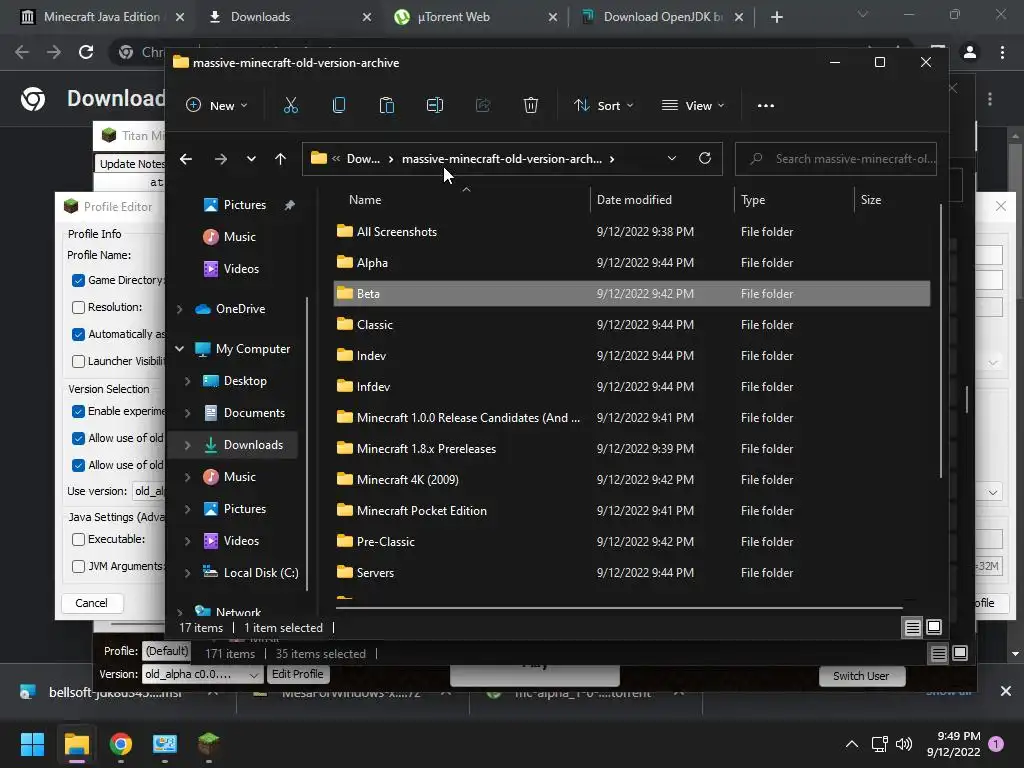Screen dimensions: 1024x768
Task: Open the Sort dropdown
Action: point(604,105)
